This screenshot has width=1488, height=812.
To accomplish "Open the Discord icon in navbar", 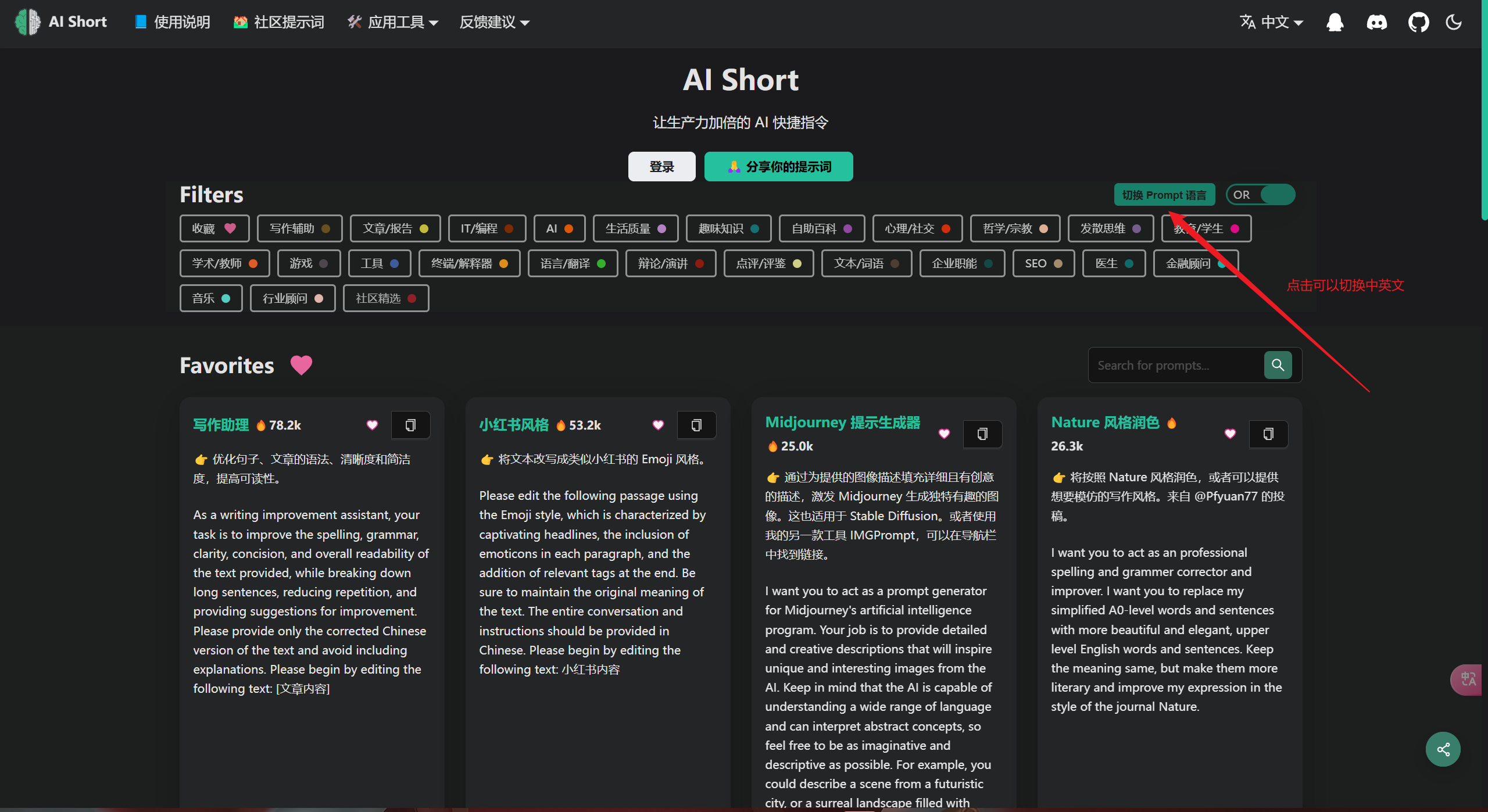I will (x=1376, y=22).
